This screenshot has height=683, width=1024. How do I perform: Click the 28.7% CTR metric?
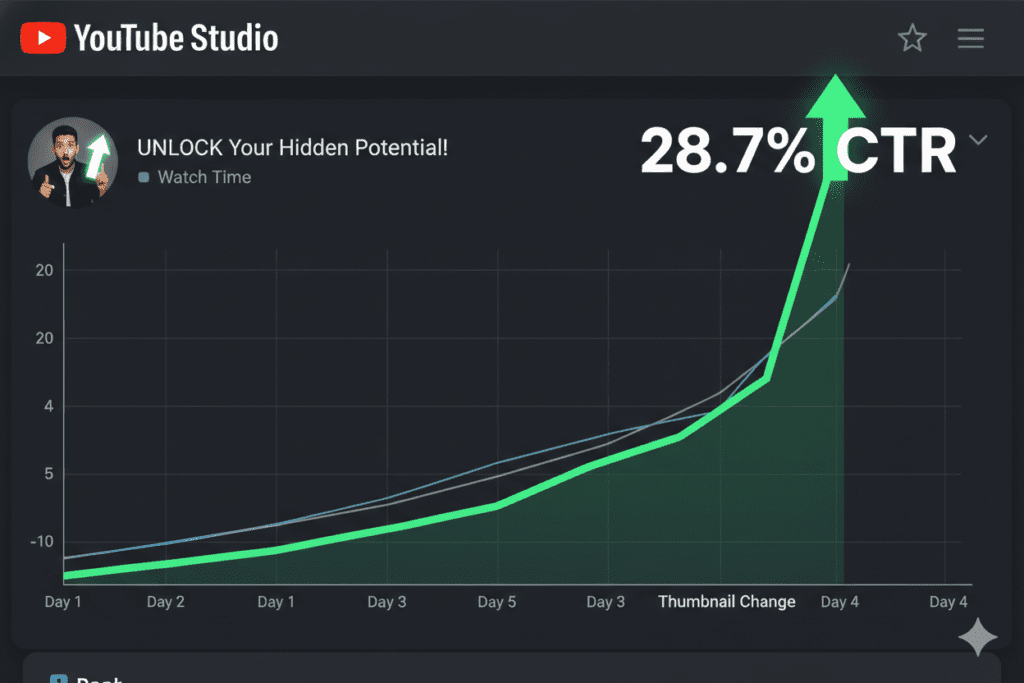[797, 152]
